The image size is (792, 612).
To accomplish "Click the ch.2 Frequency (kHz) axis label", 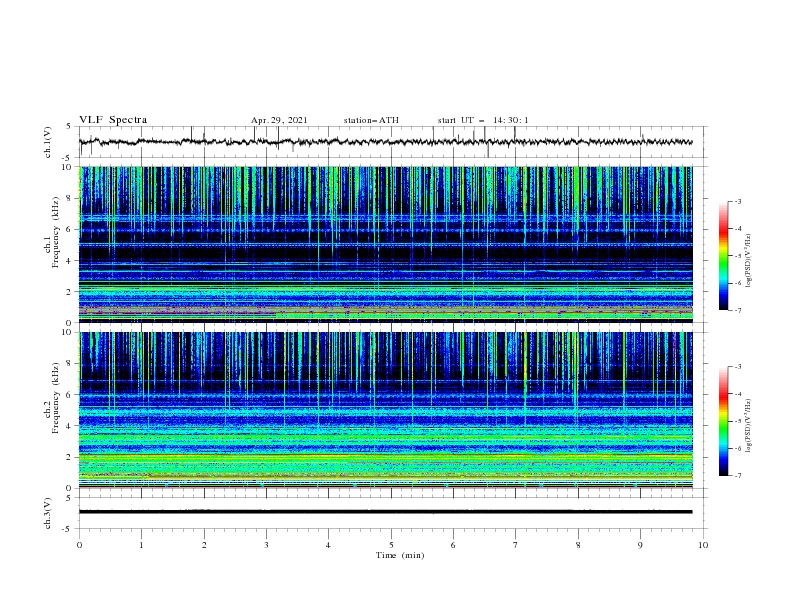I will (x=52, y=398).
